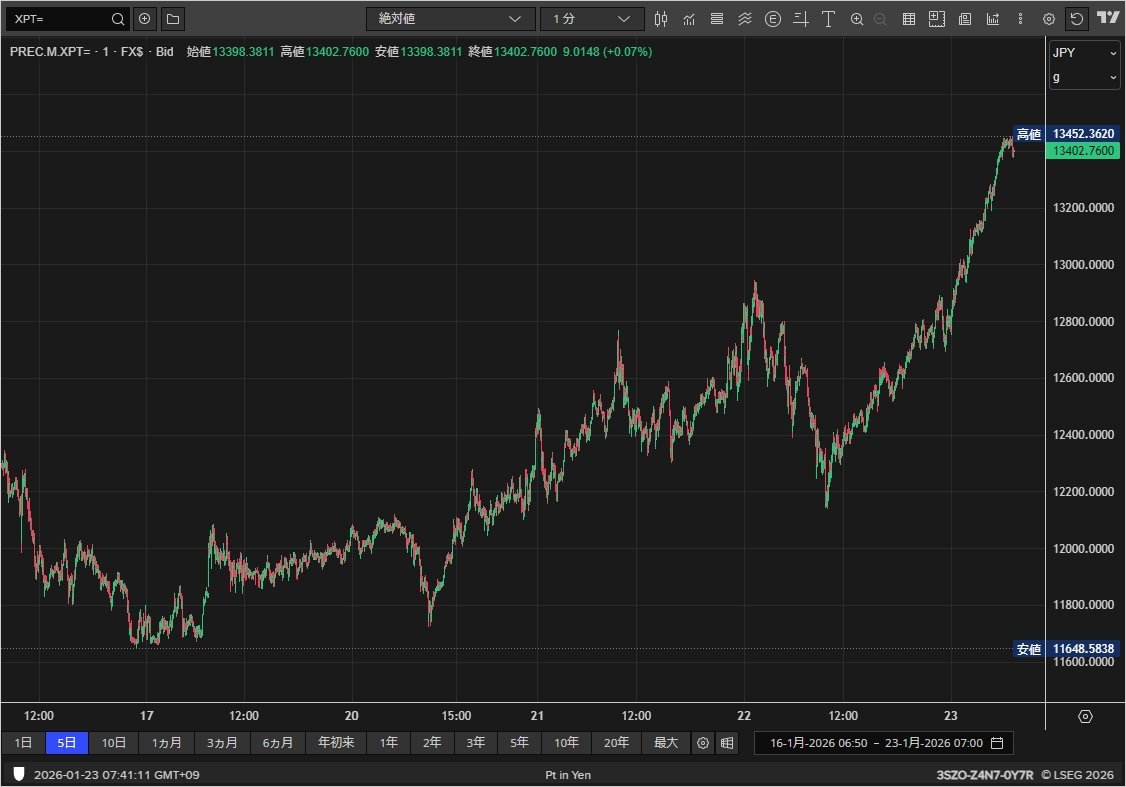
Task: Click the circled E events icon
Action: coord(773,19)
